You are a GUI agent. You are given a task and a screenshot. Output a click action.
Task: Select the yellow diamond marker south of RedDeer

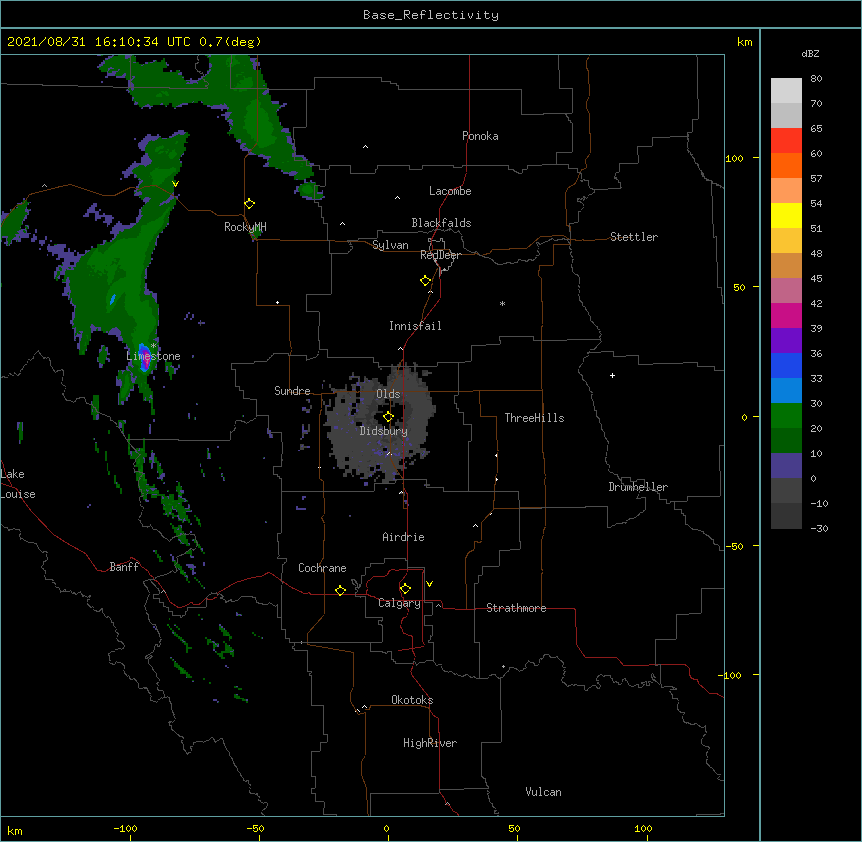coord(426,281)
